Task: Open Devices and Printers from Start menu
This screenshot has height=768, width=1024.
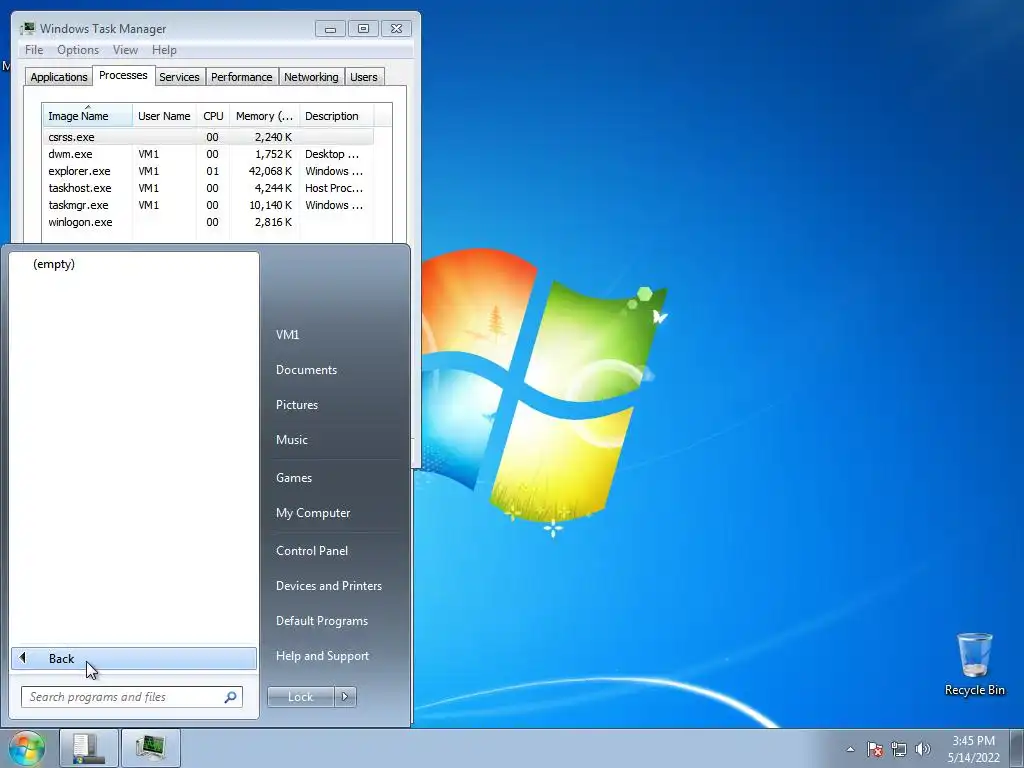Action: click(x=329, y=586)
